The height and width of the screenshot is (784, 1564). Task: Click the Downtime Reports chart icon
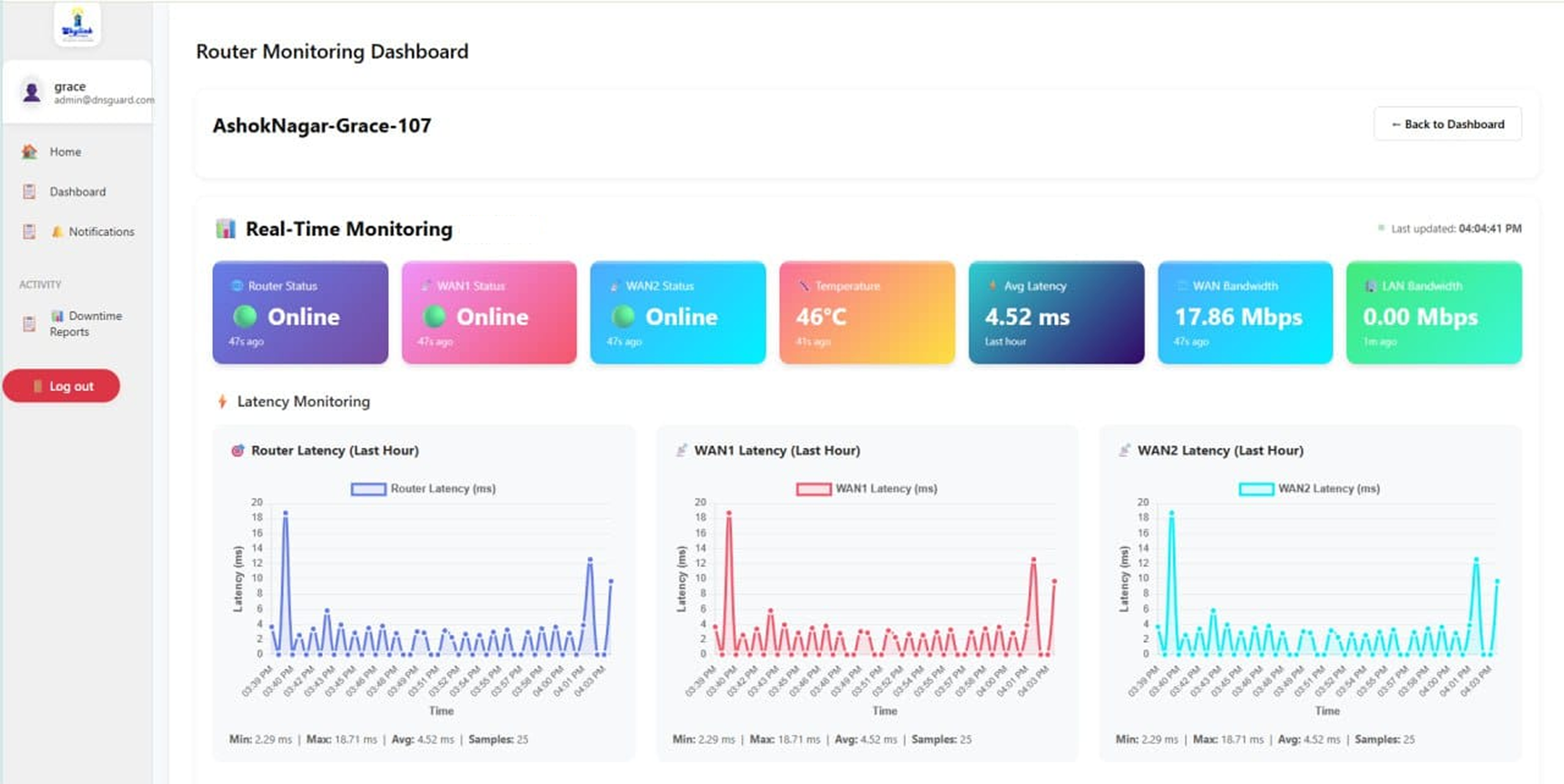pyautogui.click(x=57, y=316)
